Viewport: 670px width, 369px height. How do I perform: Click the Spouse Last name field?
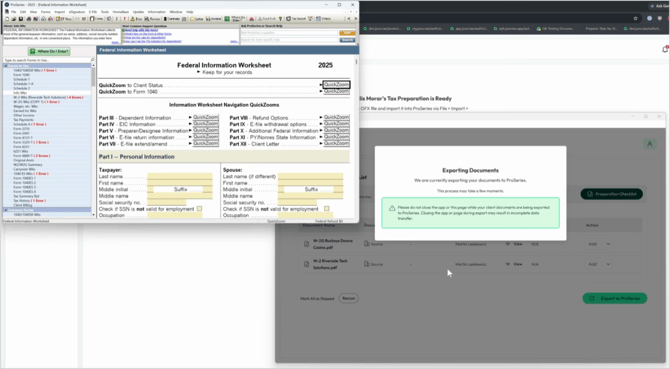click(310, 176)
